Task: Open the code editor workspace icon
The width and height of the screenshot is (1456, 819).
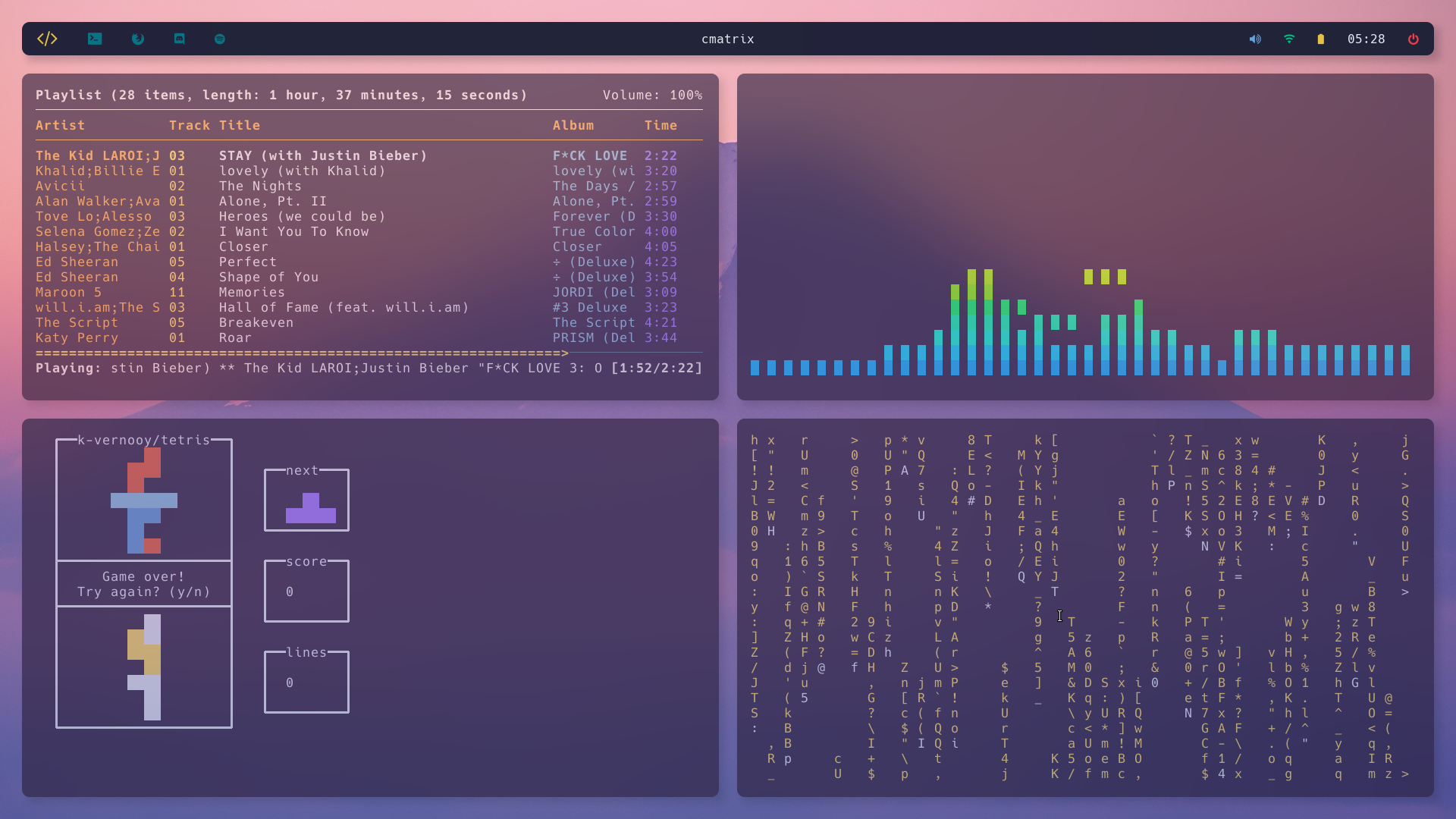Action: coord(47,39)
